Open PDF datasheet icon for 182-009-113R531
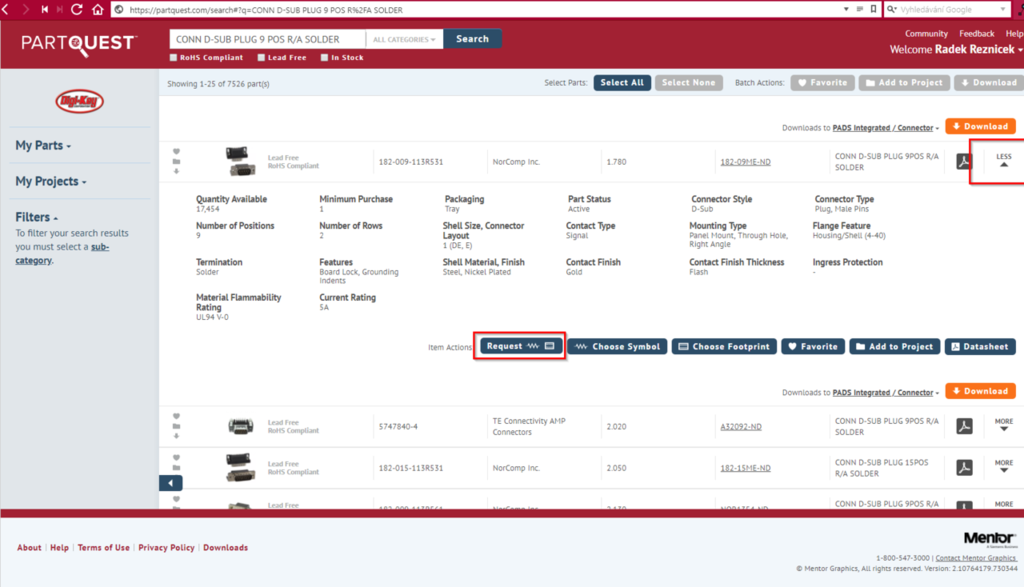The height and width of the screenshot is (587, 1024). (x=964, y=162)
